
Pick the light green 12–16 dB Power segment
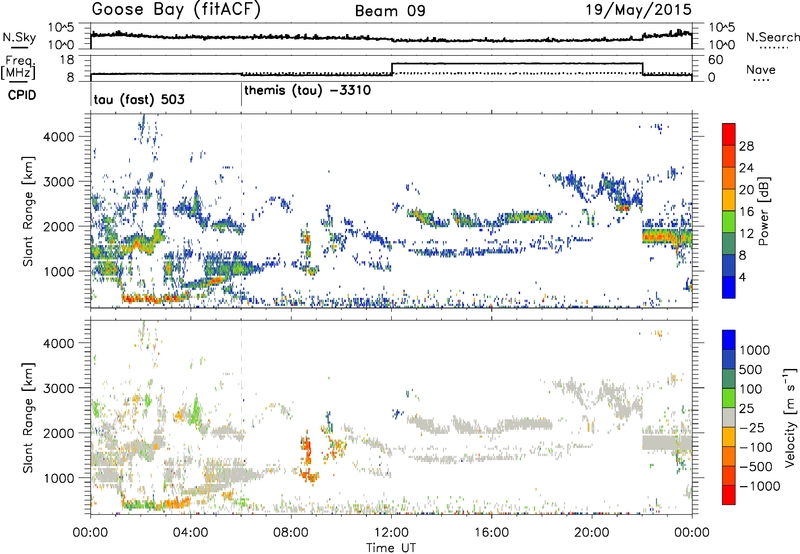click(729, 221)
